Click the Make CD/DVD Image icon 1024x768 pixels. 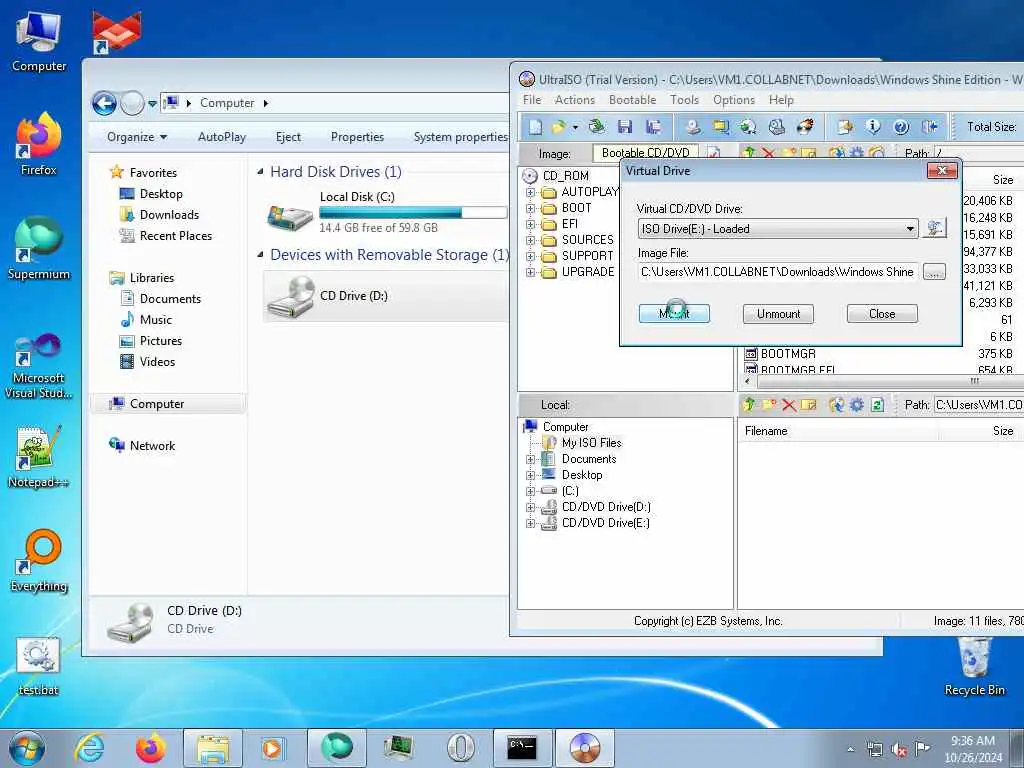tap(693, 127)
